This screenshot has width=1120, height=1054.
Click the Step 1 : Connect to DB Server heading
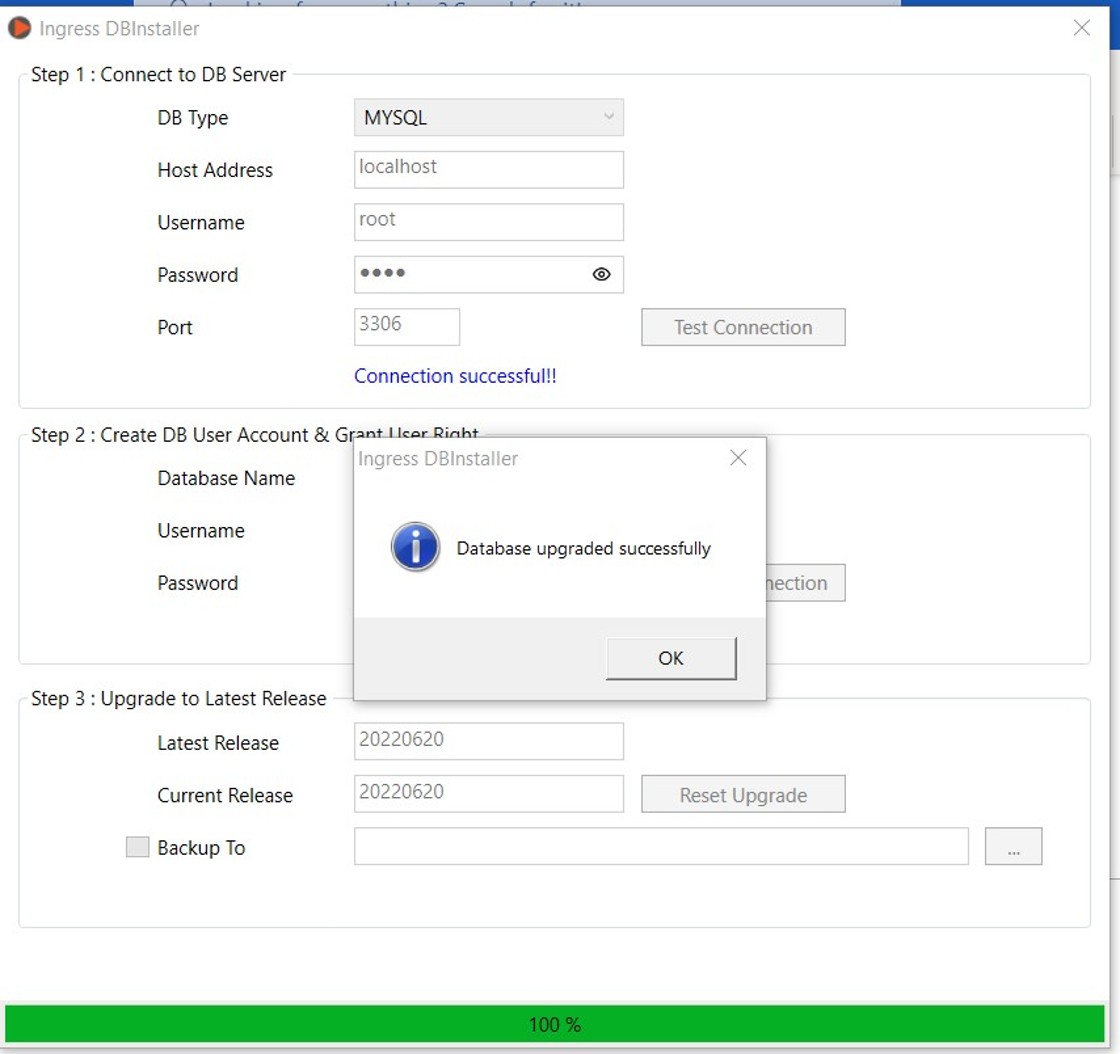[158, 74]
